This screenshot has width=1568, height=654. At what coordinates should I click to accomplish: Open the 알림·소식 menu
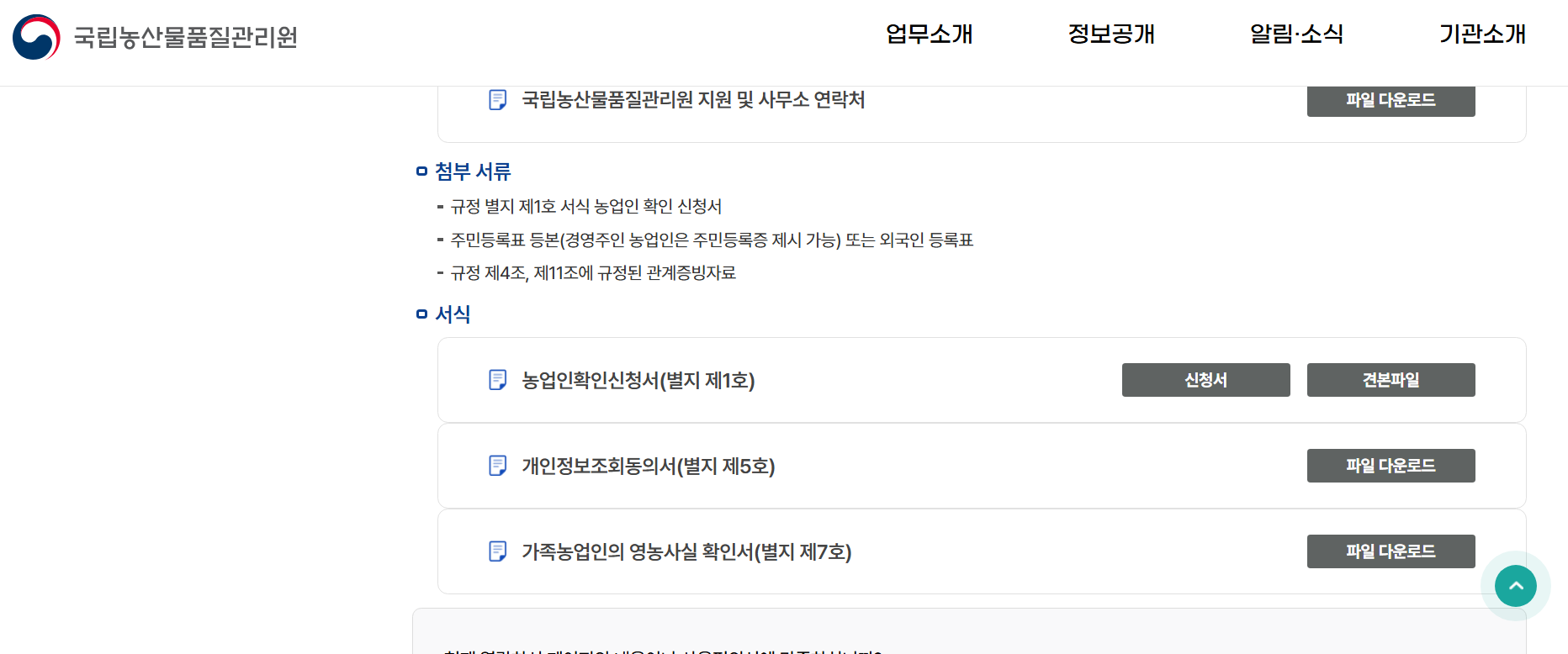(x=1295, y=35)
